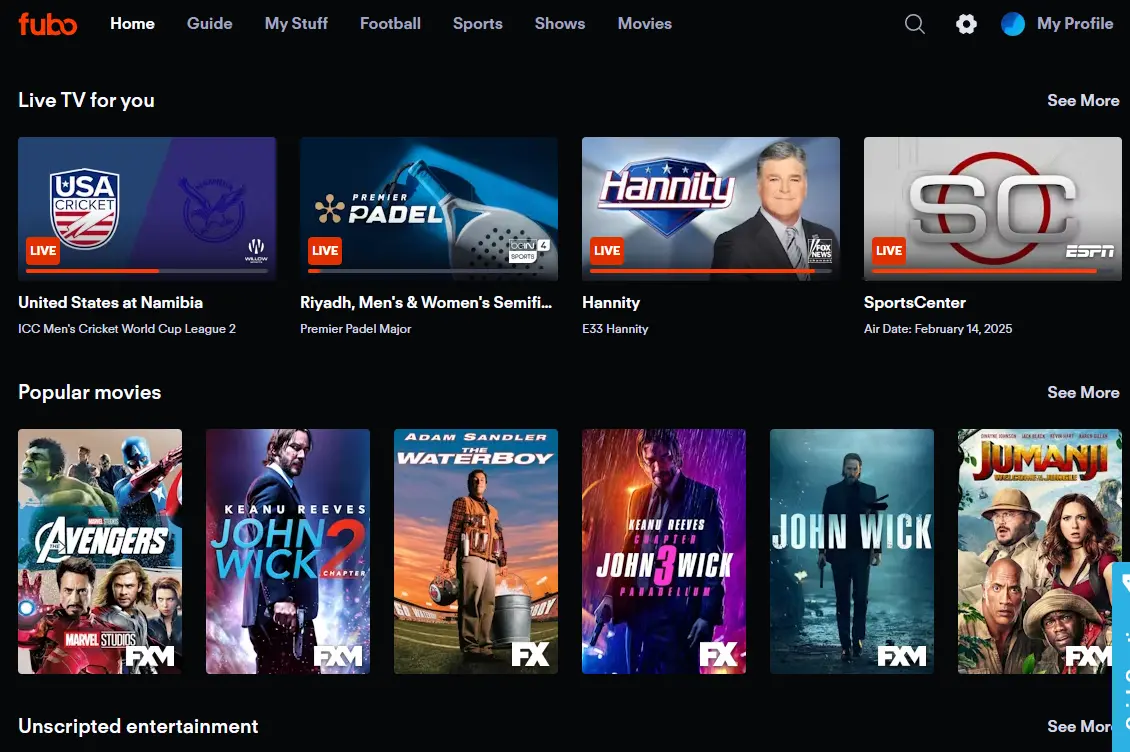Viewport: 1130px width, 752px height.
Task: Switch to Movies tab
Action: (644, 24)
